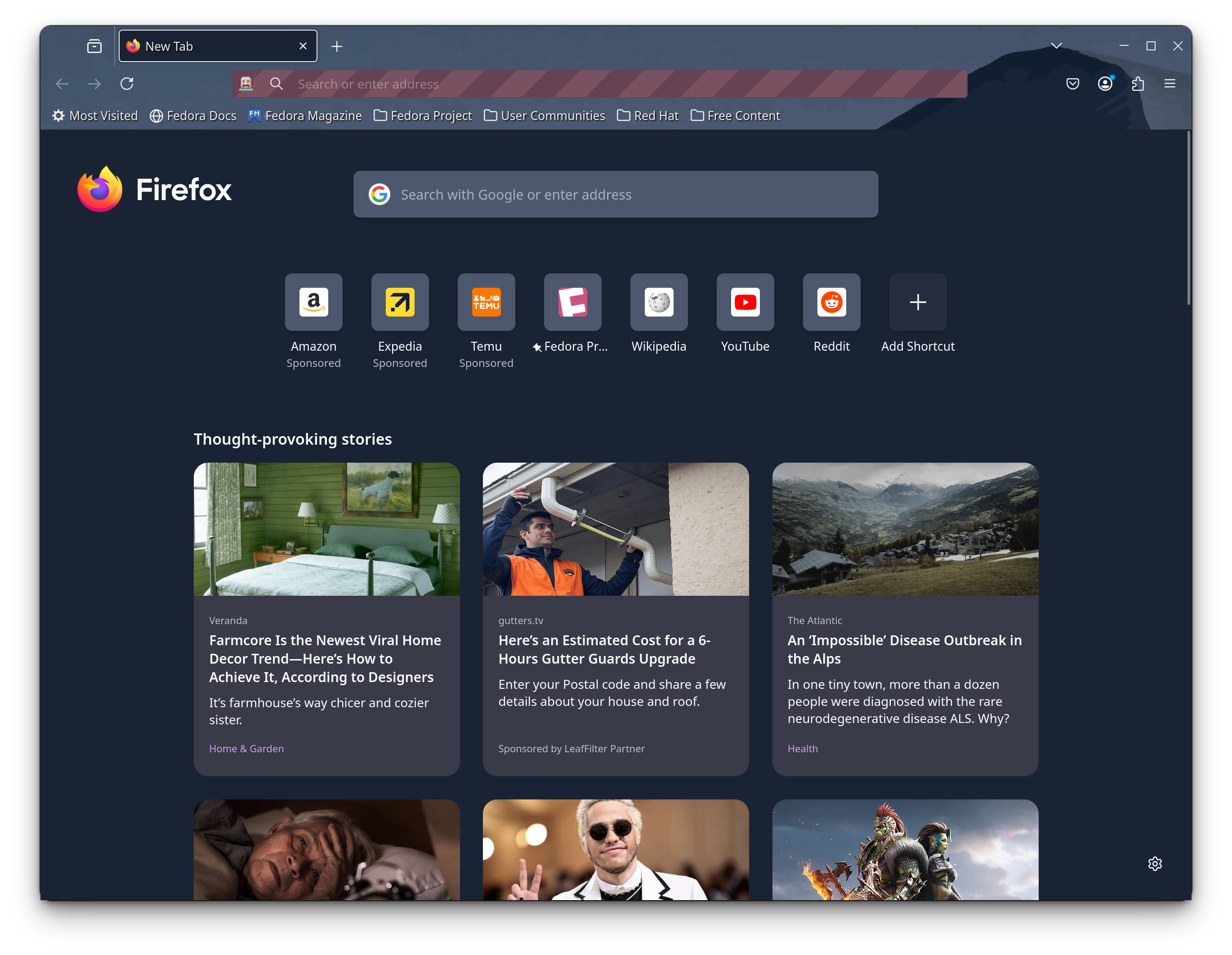Open the Fedora Magazine bookmark

(x=304, y=116)
